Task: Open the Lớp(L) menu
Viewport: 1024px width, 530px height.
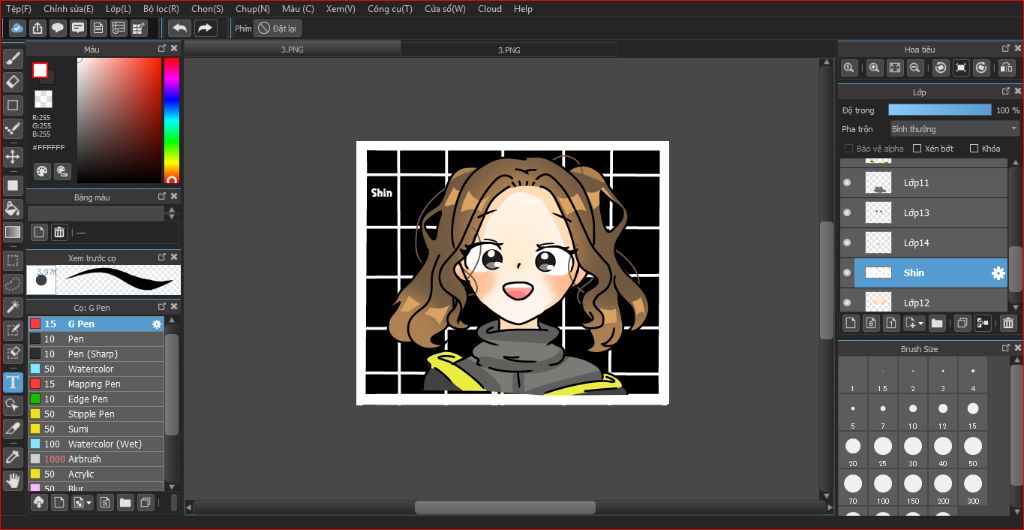Action: tap(118, 9)
